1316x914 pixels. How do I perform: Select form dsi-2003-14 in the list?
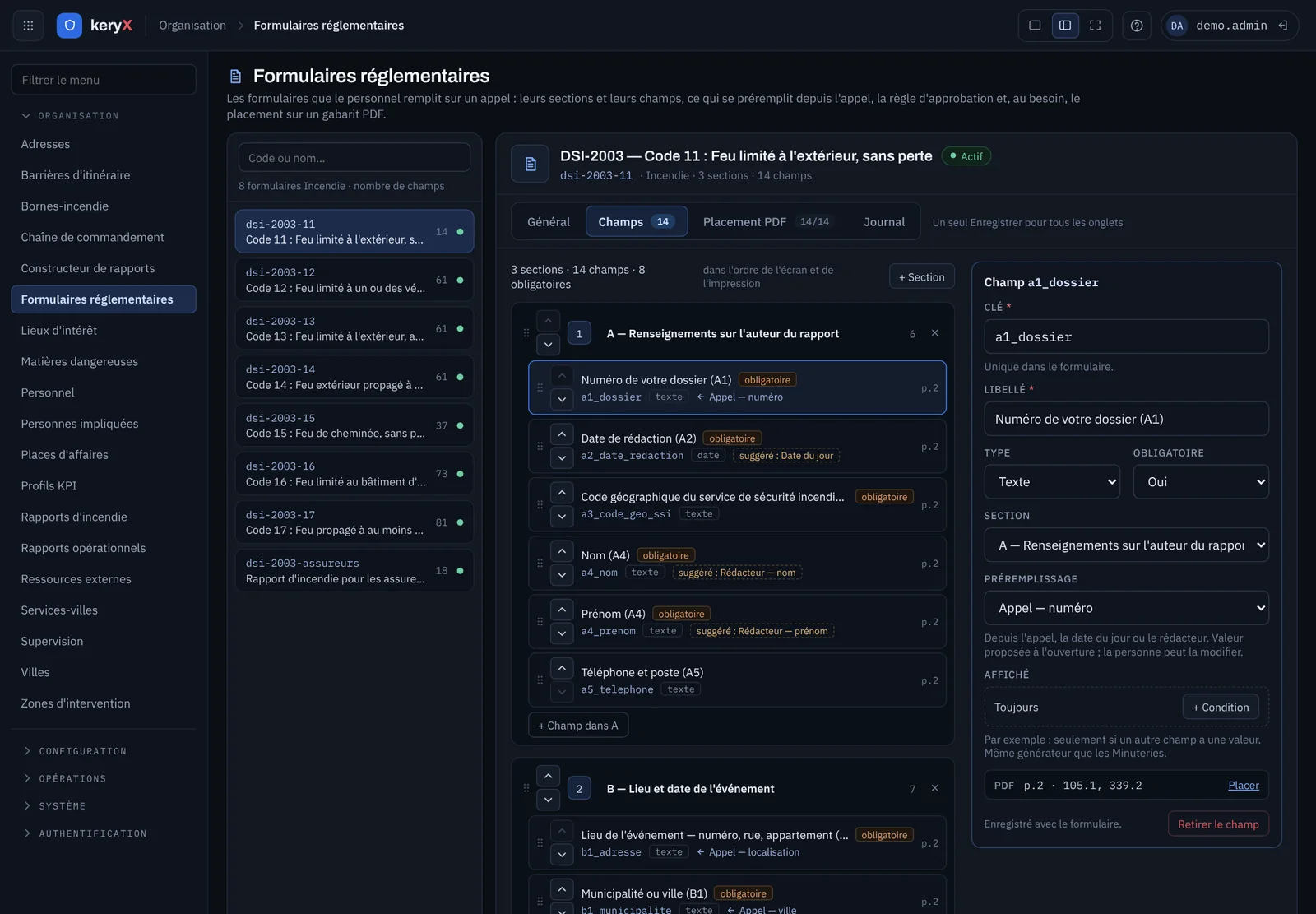(x=354, y=377)
